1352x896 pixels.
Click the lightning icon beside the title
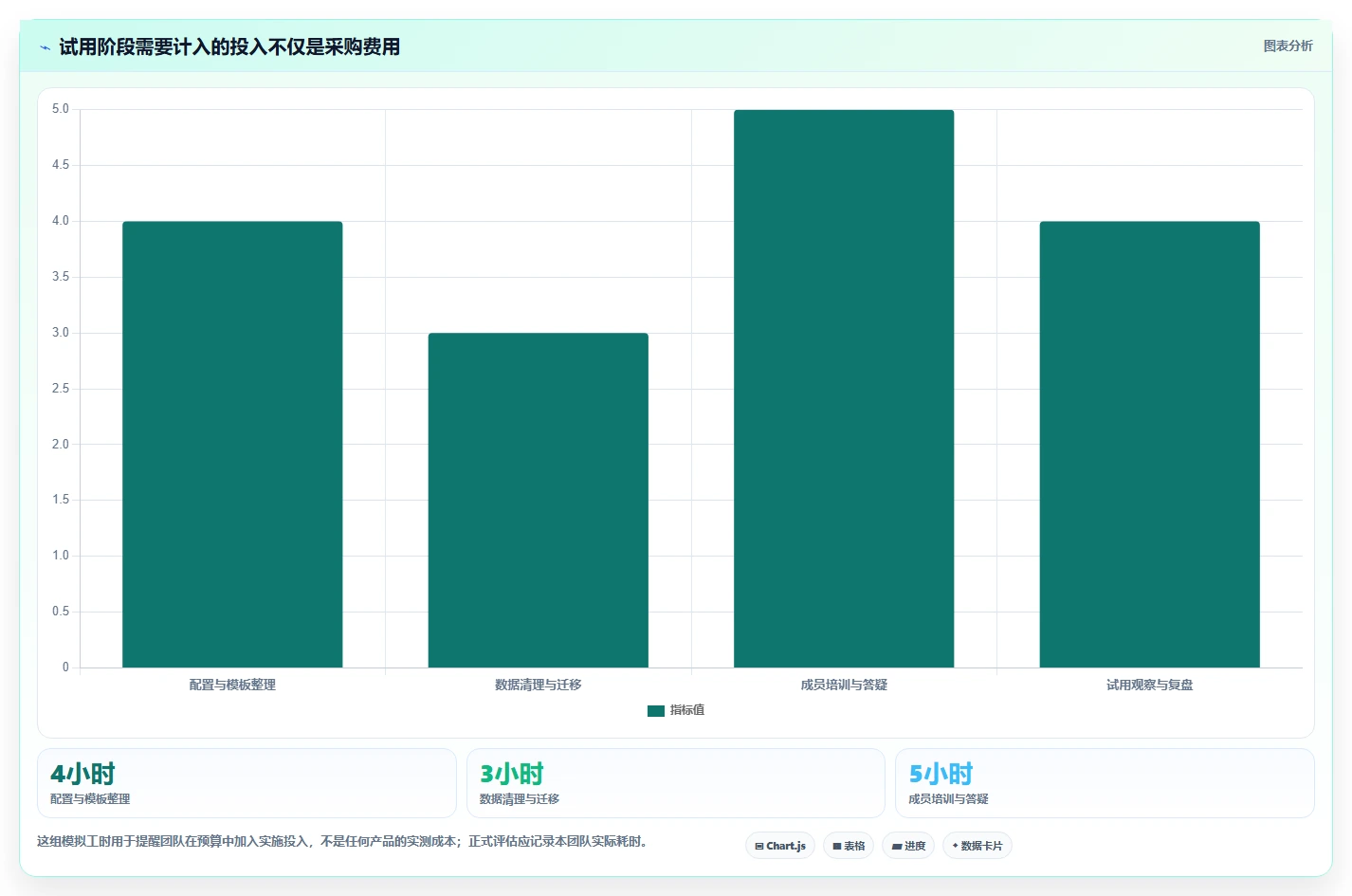pos(45,47)
